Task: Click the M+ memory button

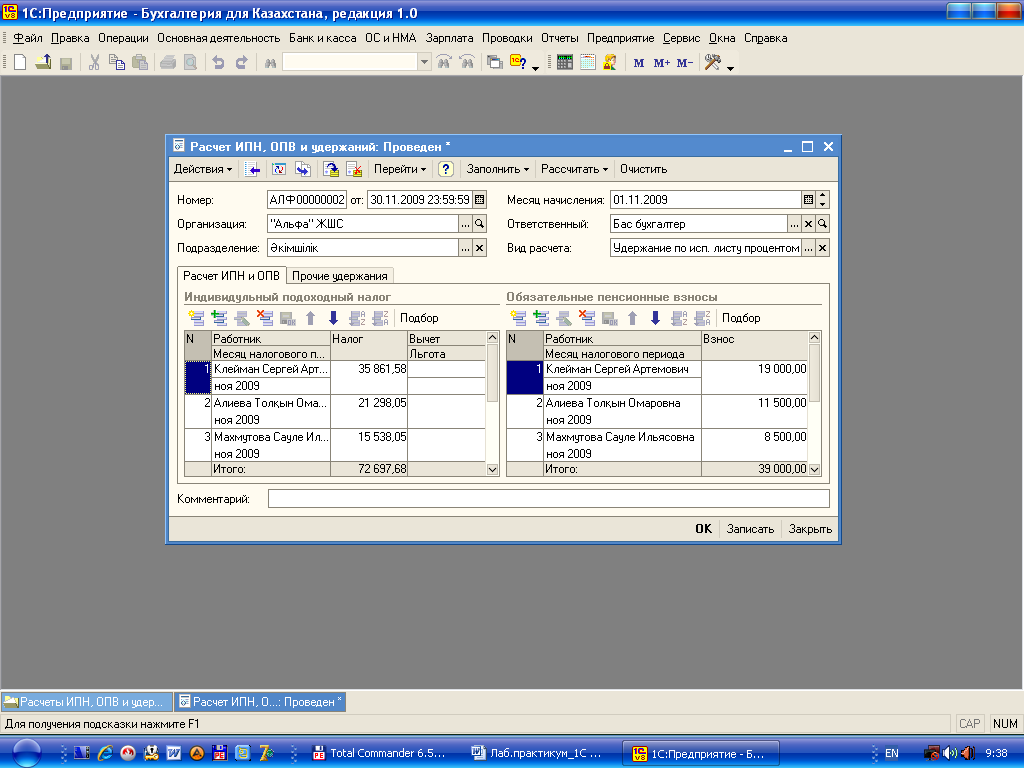Action: pos(662,63)
